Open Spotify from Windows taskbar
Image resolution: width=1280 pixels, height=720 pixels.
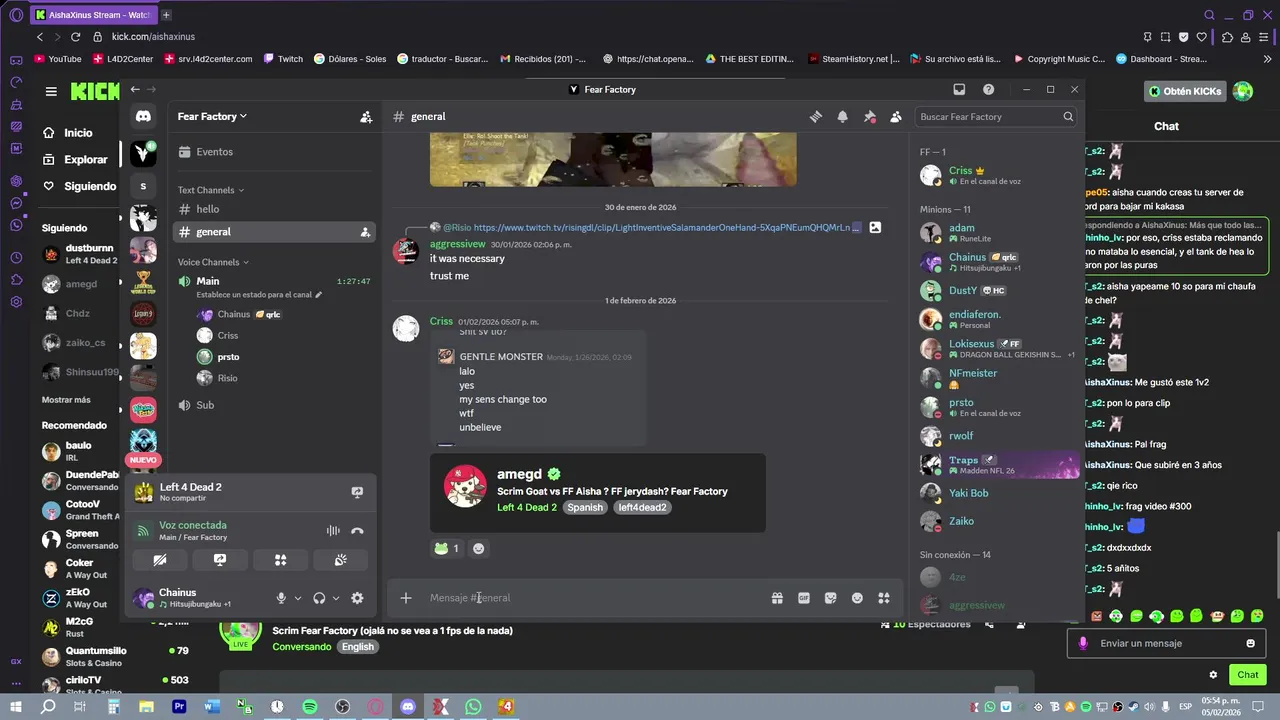(x=310, y=706)
